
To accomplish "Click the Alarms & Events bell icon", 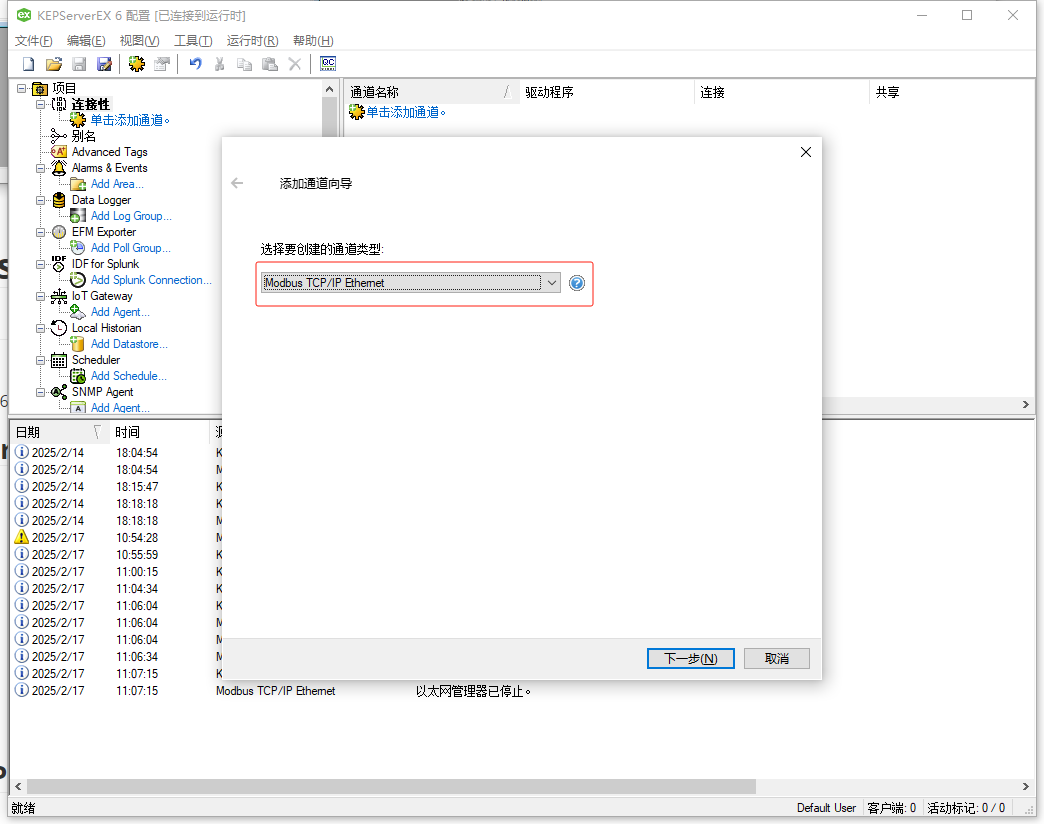I will click(x=59, y=168).
